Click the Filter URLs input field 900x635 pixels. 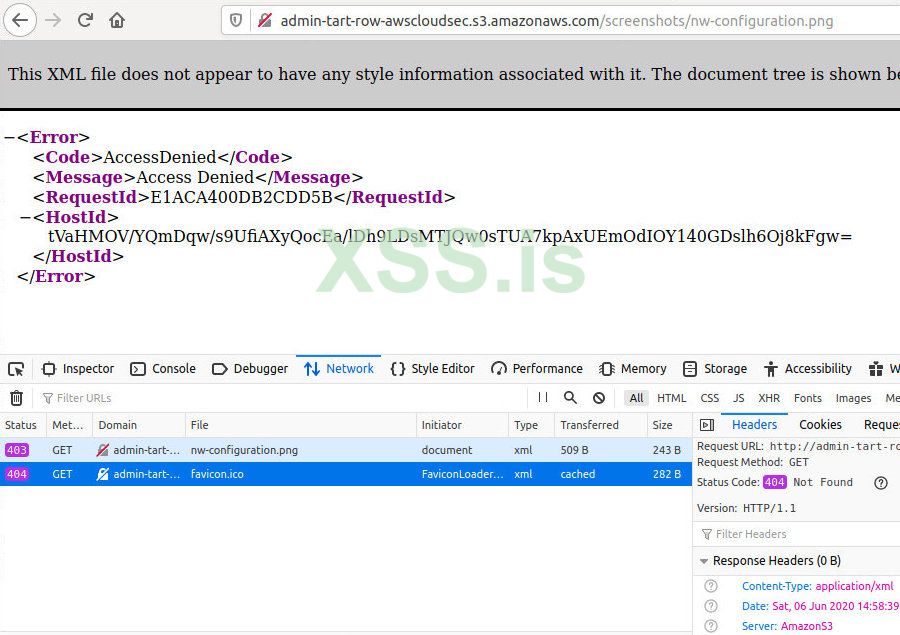(x=281, y=398)
